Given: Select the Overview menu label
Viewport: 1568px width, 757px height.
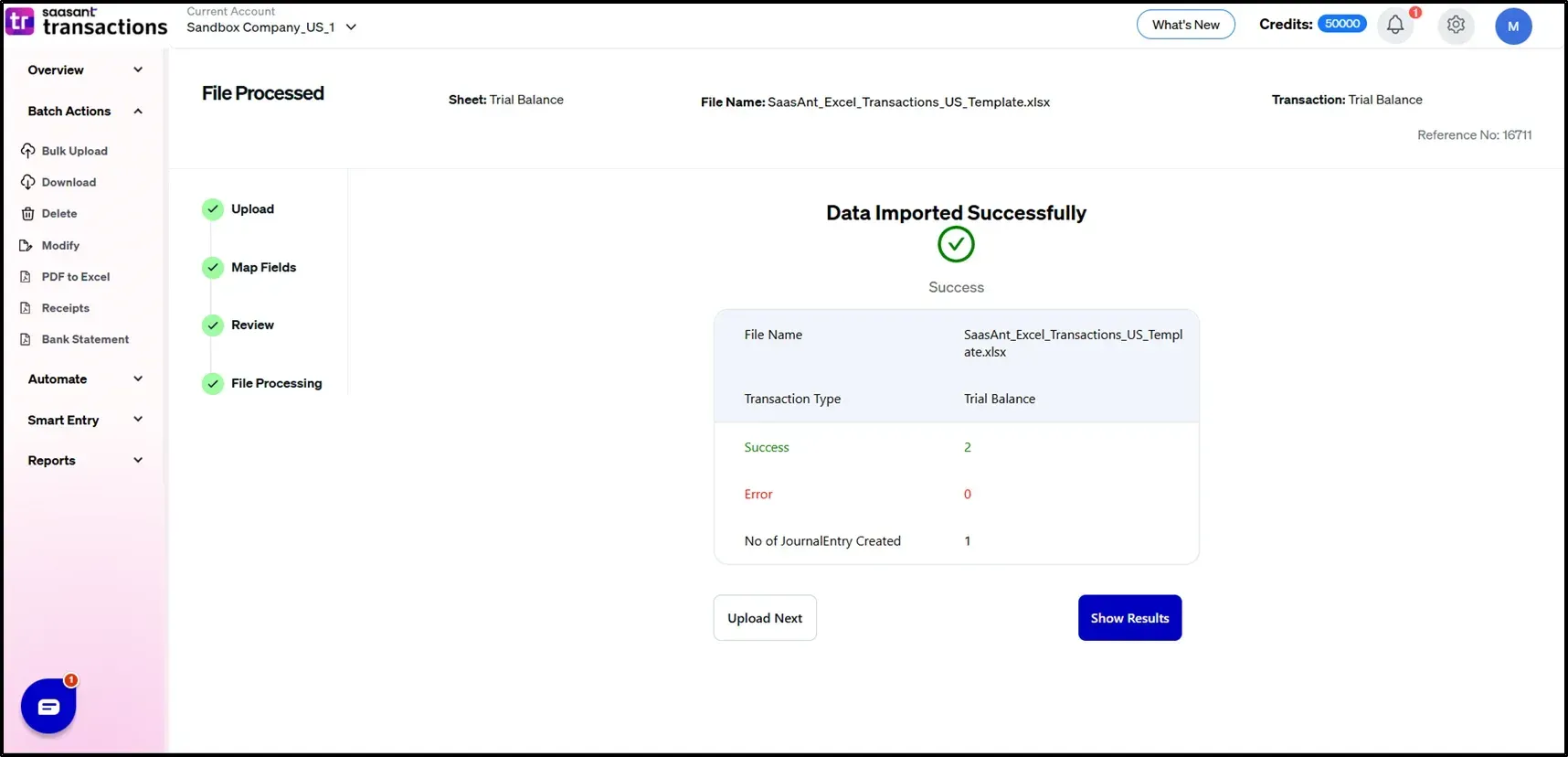Looking at the screenshot, I should click(x=56, y=70).
